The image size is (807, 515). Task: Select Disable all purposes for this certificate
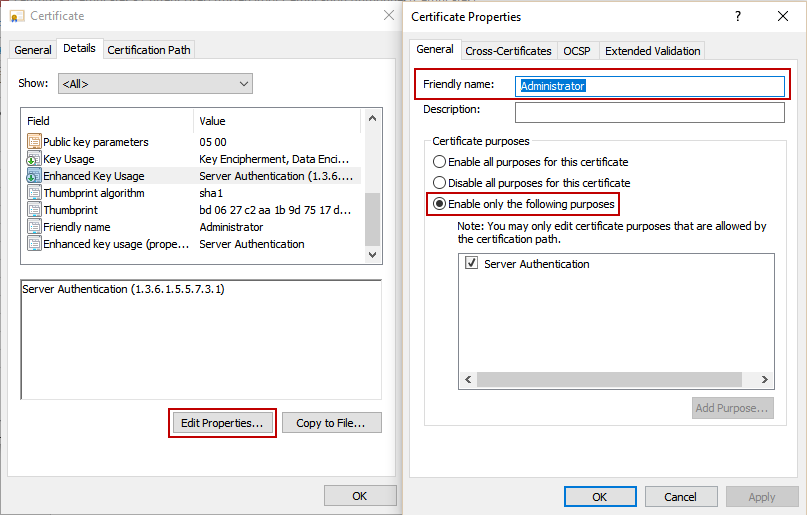coord(439,183)
